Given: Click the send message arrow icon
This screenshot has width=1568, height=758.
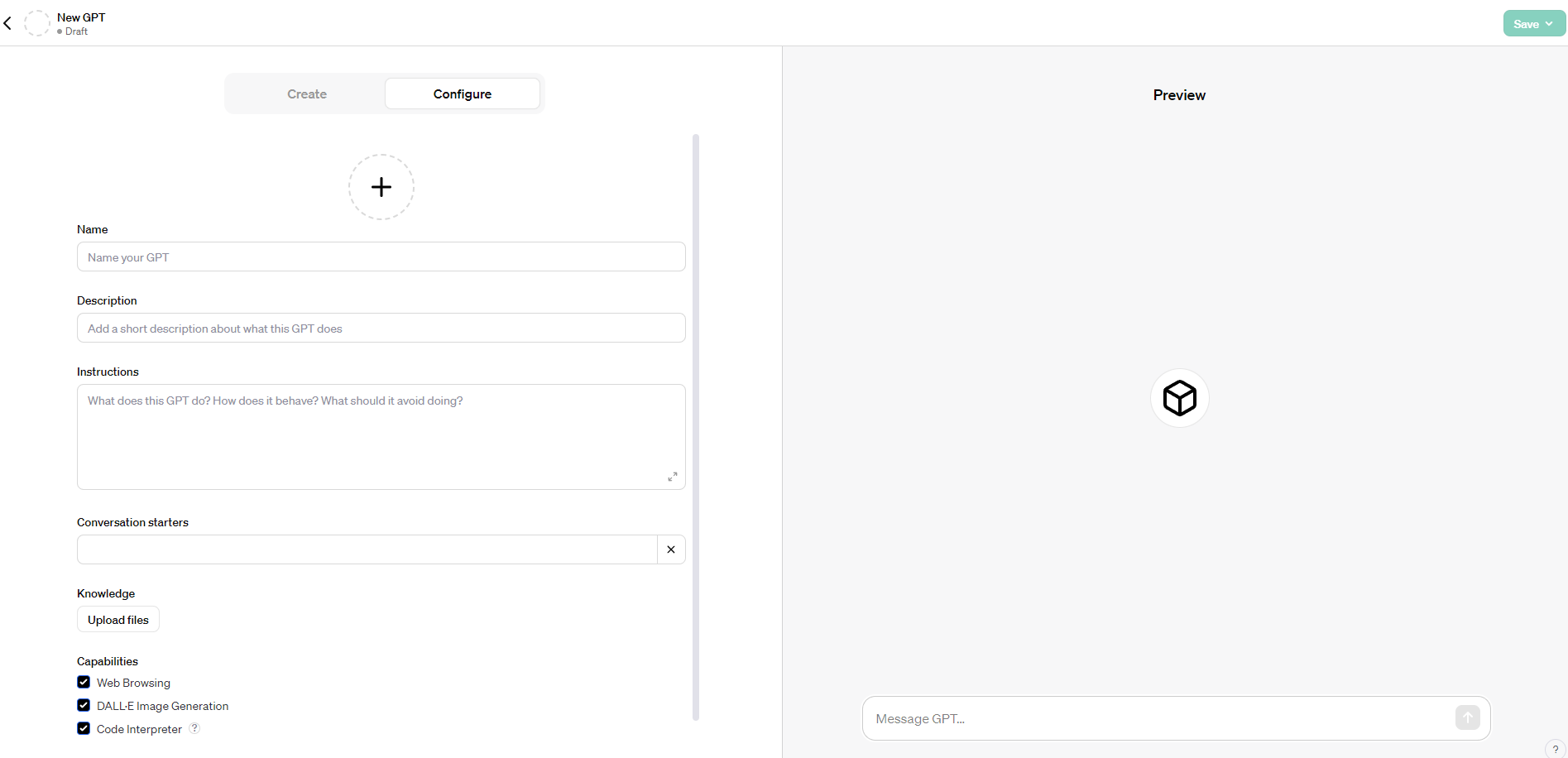Looking at the screenshot, I should (1467, 717).
